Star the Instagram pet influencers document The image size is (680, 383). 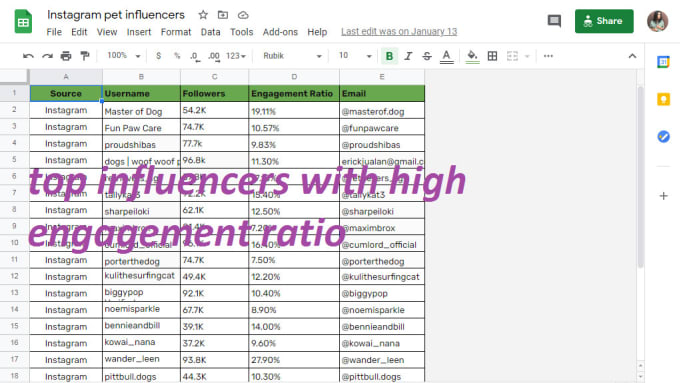203,15
